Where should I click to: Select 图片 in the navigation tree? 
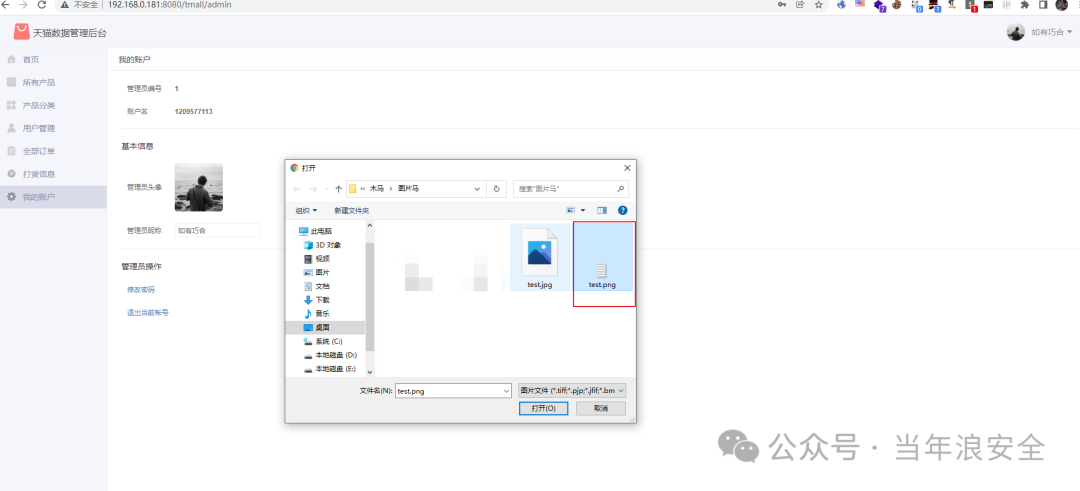click(317, 273)
